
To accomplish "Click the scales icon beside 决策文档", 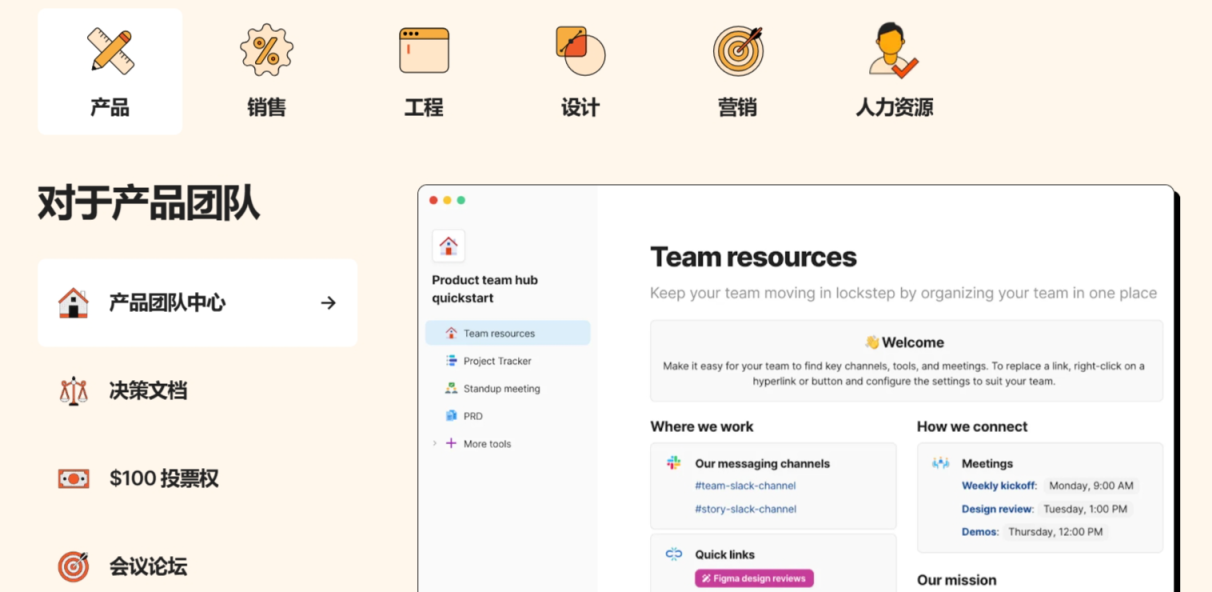I will pos(73,391).
